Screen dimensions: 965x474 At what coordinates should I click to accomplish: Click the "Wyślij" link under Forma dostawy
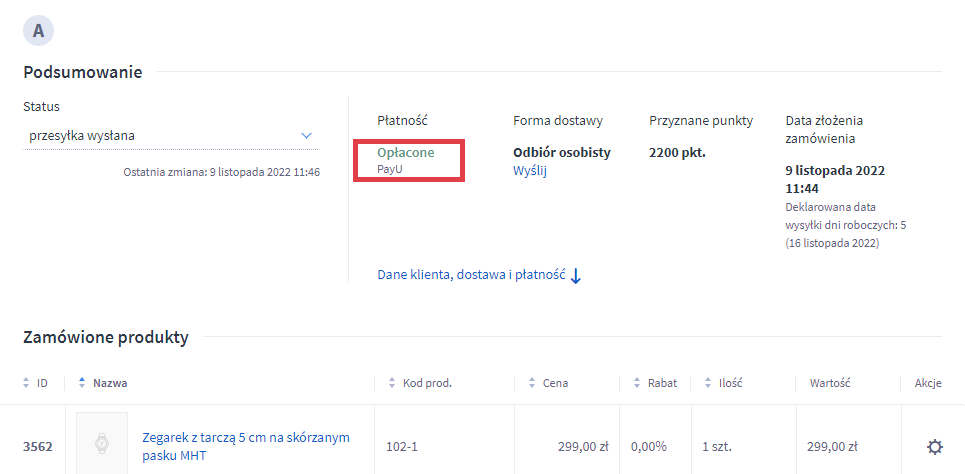(x=530, y=171)
